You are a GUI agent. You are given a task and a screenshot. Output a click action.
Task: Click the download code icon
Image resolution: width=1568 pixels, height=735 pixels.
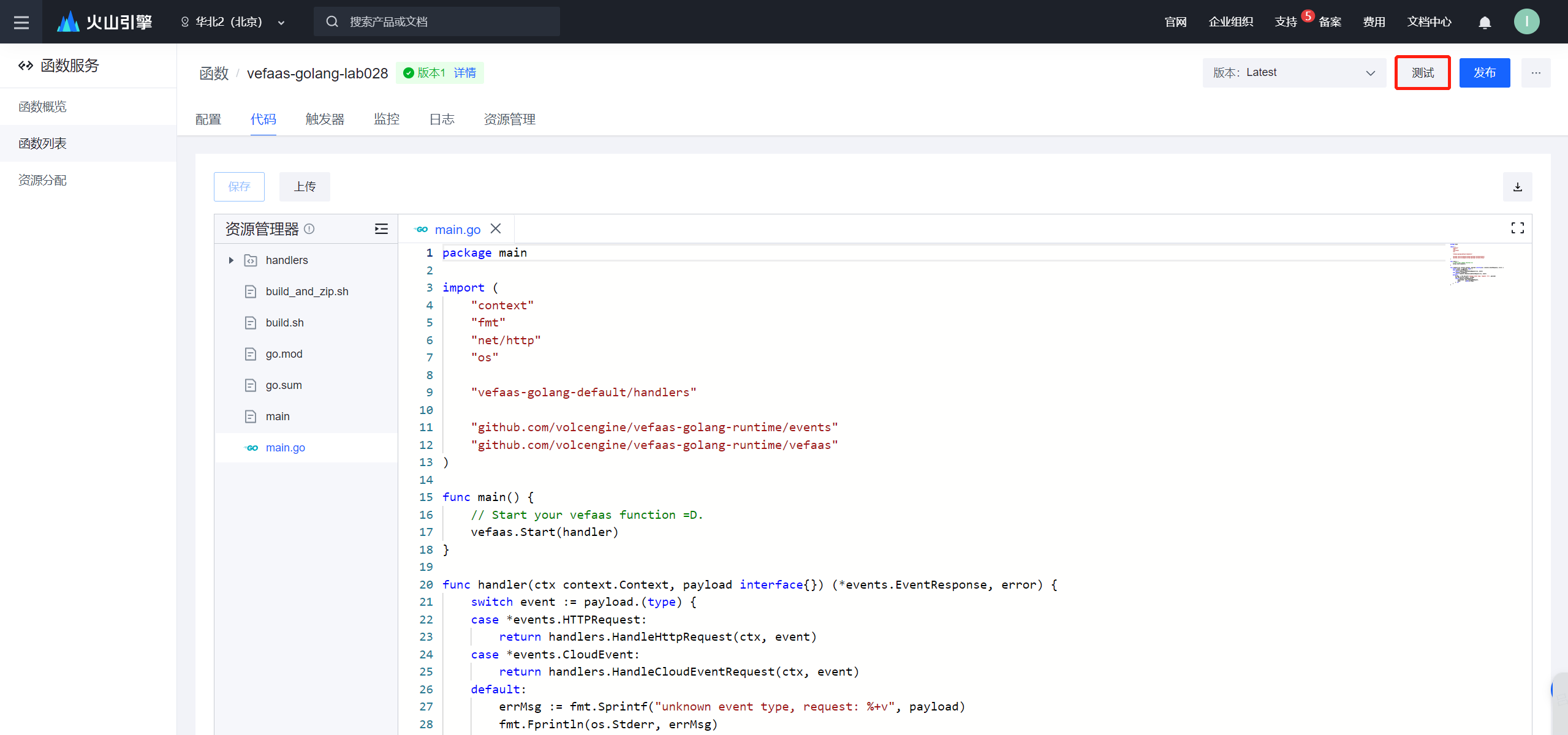1517,187
